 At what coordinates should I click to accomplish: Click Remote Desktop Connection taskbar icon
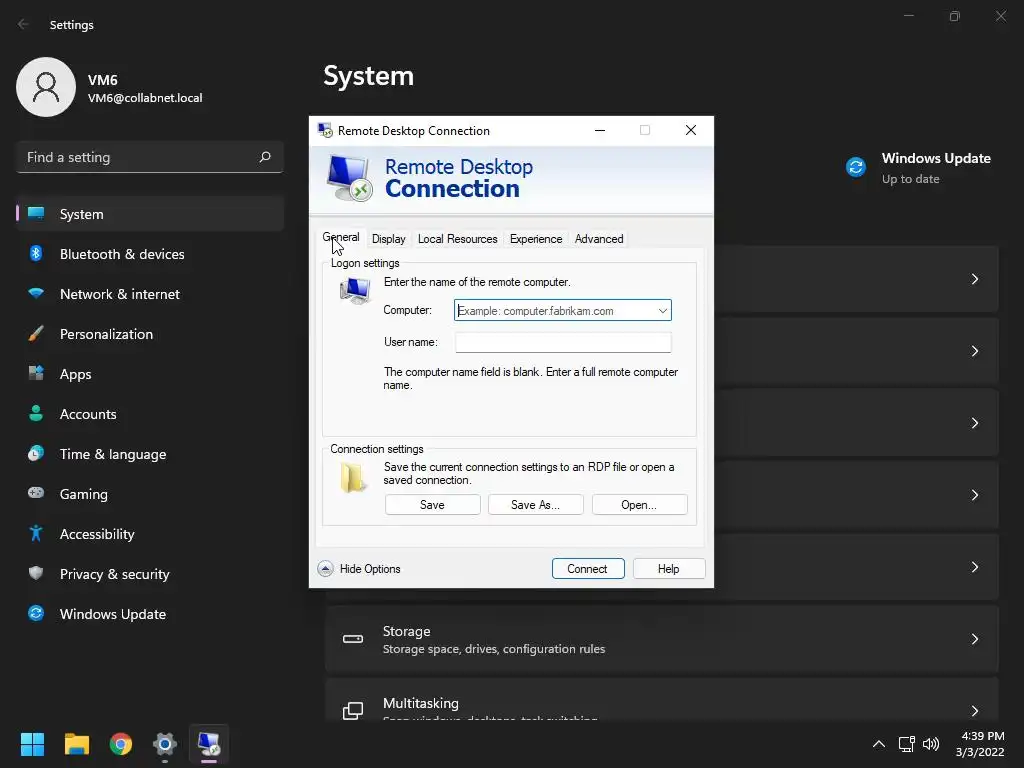(209, 744)
